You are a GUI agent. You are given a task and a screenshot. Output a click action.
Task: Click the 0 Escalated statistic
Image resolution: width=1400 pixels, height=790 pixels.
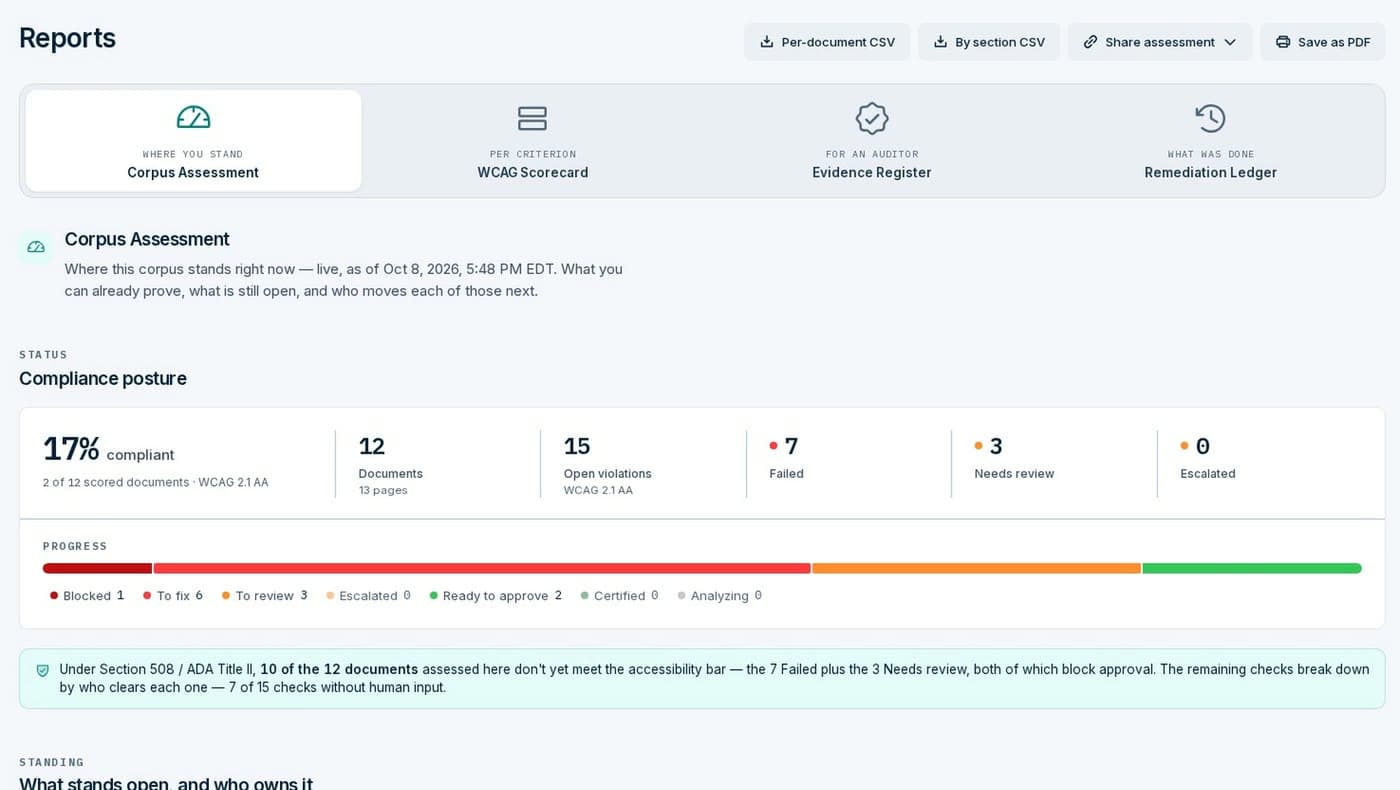[1207, 457]
